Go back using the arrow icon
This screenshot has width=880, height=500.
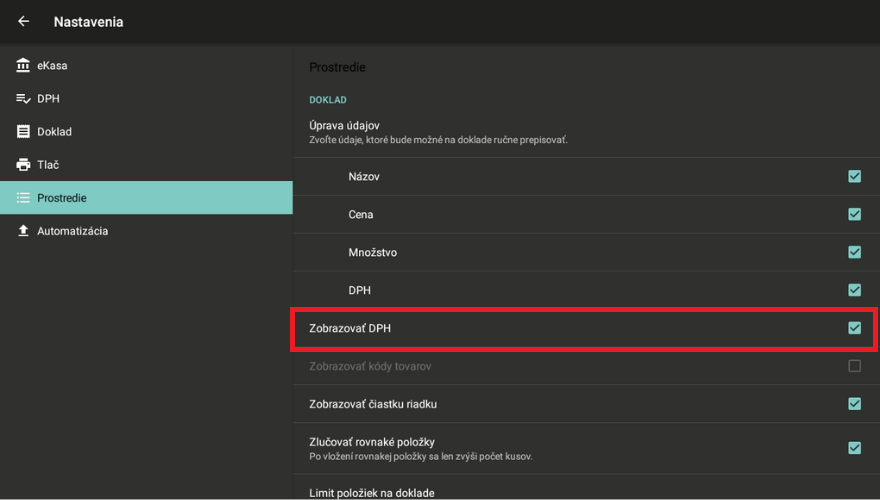tap(24, 21)
